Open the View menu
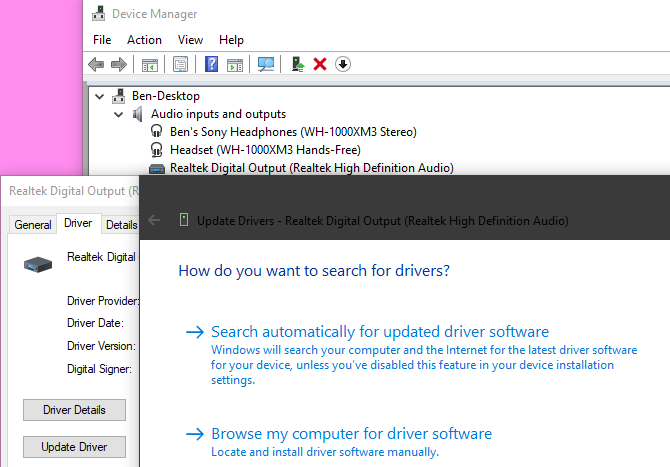Viewport: 670px width, 467px height. [190, 40]
